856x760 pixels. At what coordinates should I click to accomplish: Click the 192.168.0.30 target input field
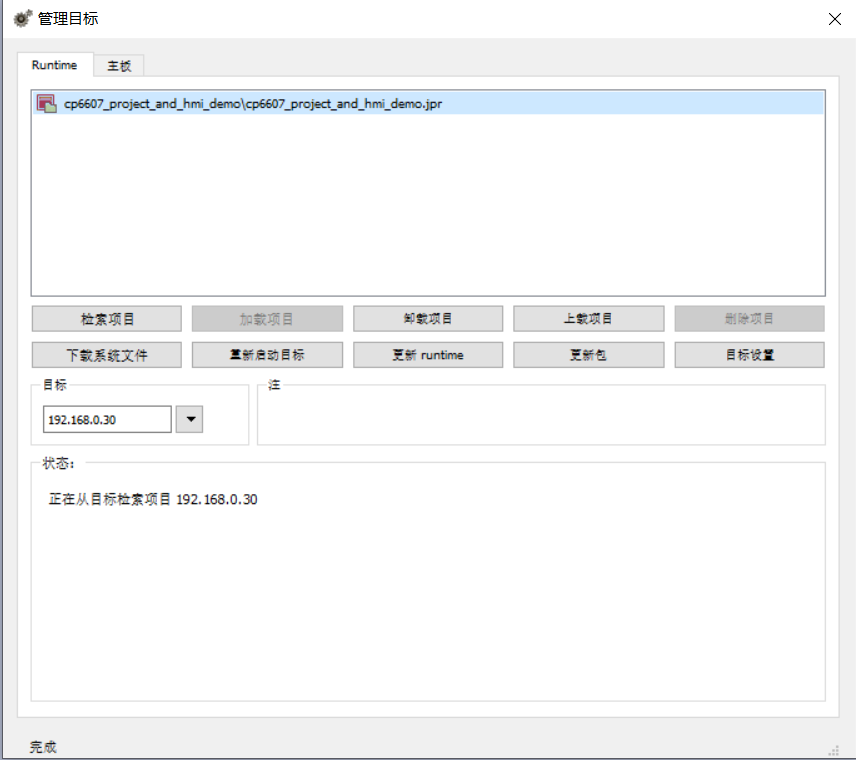107,420
